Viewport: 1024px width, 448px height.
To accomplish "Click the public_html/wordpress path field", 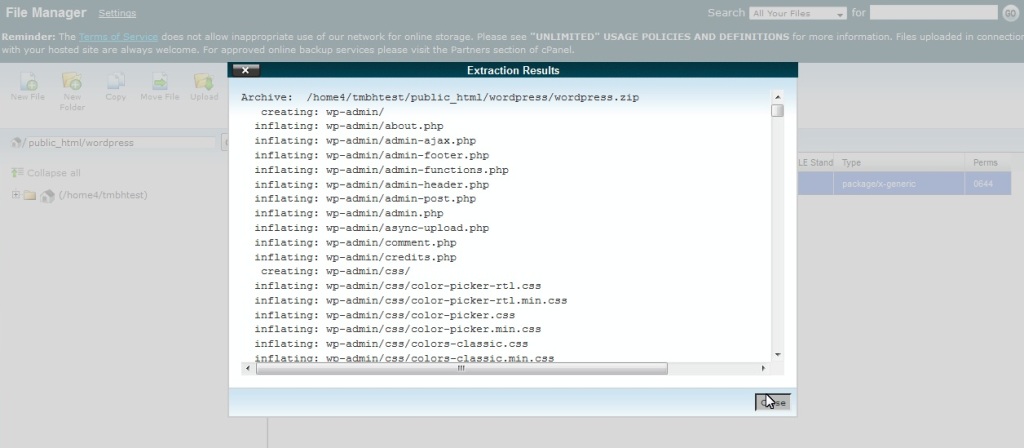I will pyautogui.click(x=120, y=143).
